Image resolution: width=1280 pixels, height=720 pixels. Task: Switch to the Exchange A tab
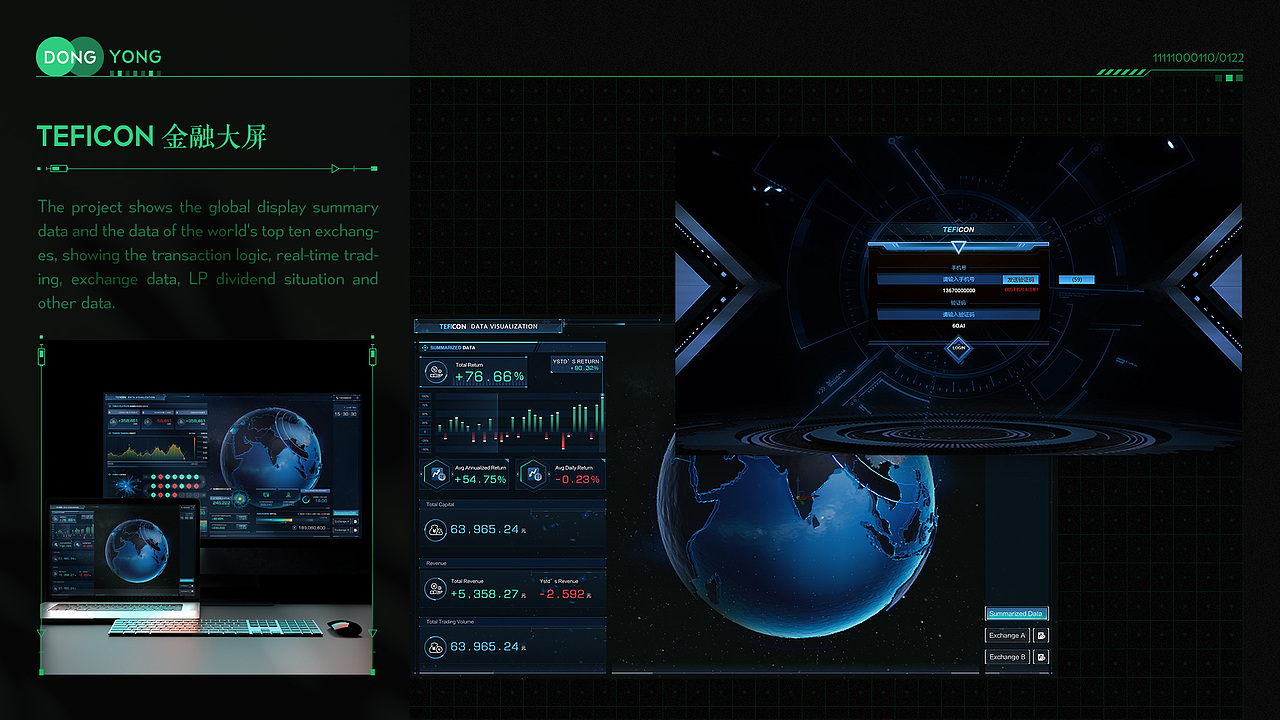pyautogui.click(x=1007, y=635)
